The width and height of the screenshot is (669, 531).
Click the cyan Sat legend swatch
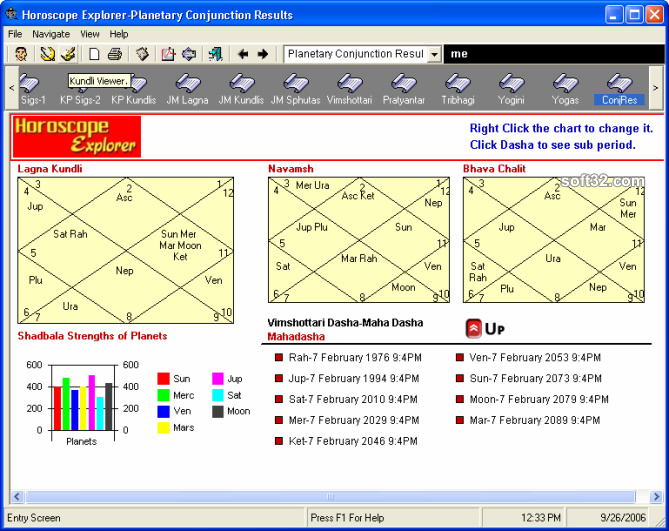tap(218, 395)
